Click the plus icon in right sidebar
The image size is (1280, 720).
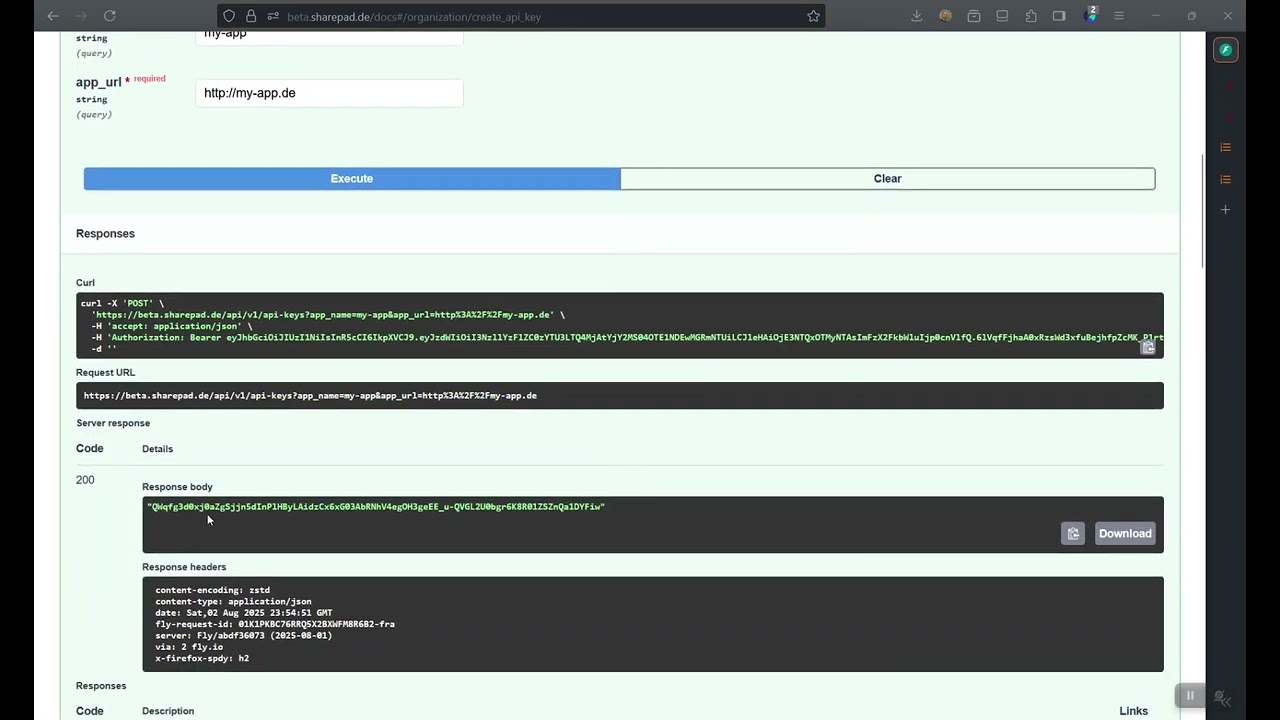[x=1225, y=210]
